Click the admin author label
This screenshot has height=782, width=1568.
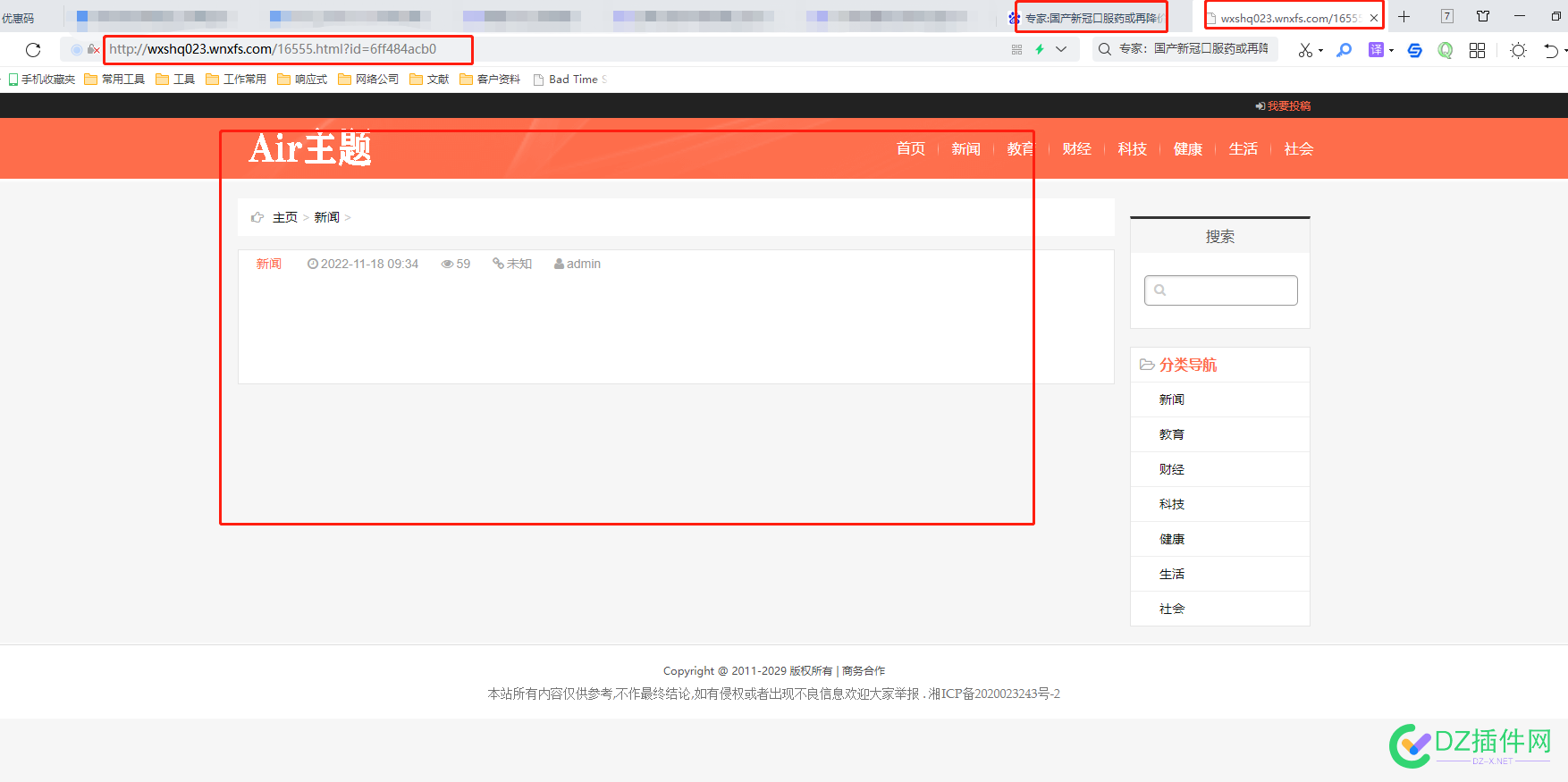coord(577,265)
